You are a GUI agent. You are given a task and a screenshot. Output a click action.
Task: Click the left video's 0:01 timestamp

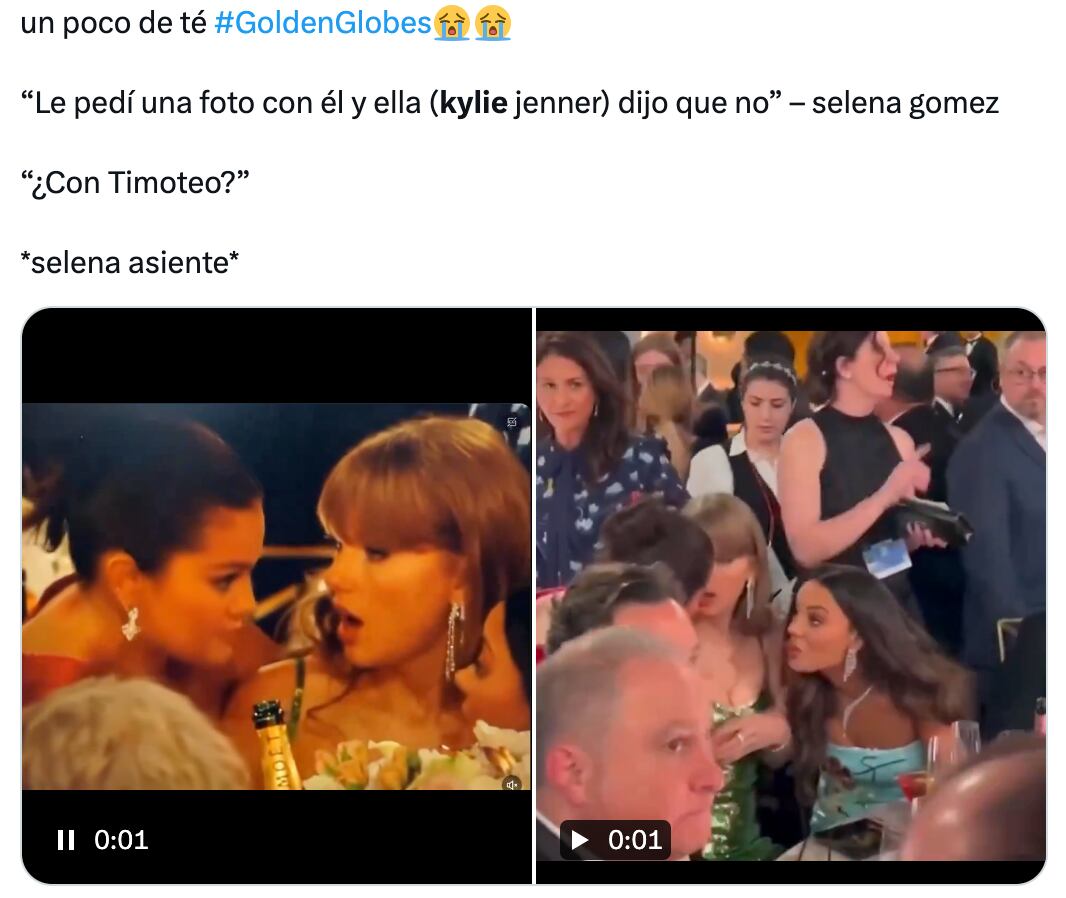tap(121, 840)
